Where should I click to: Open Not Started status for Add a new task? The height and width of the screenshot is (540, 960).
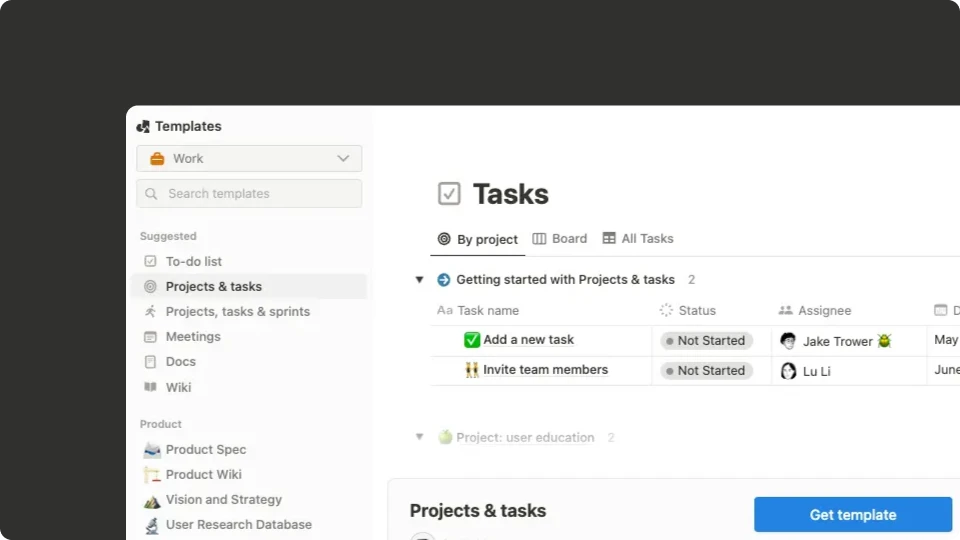(x=706, y=340)
